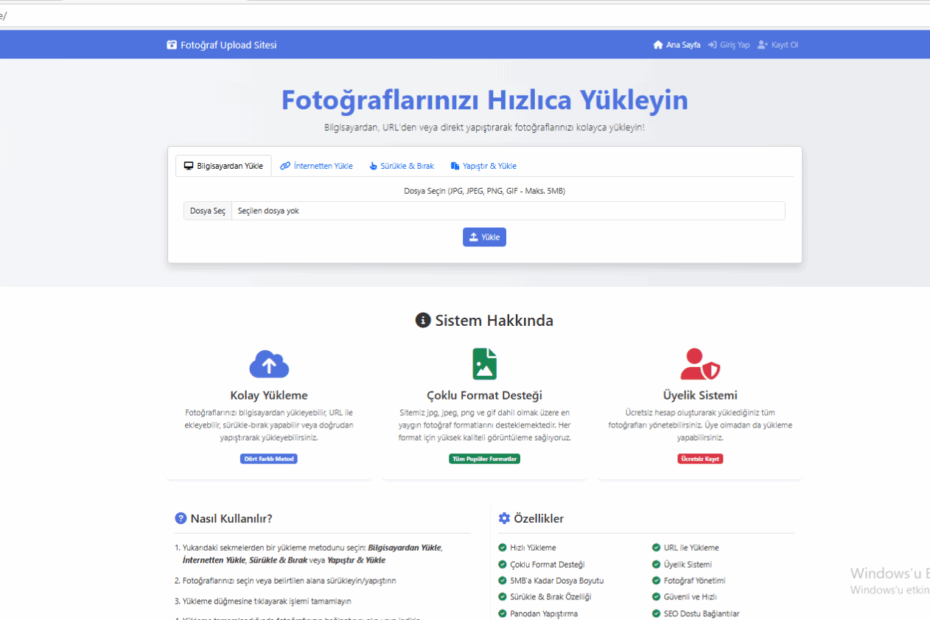Click the Ücretsiz Kayıt badge
The image size is (930, 620).
tap(699, 458)
